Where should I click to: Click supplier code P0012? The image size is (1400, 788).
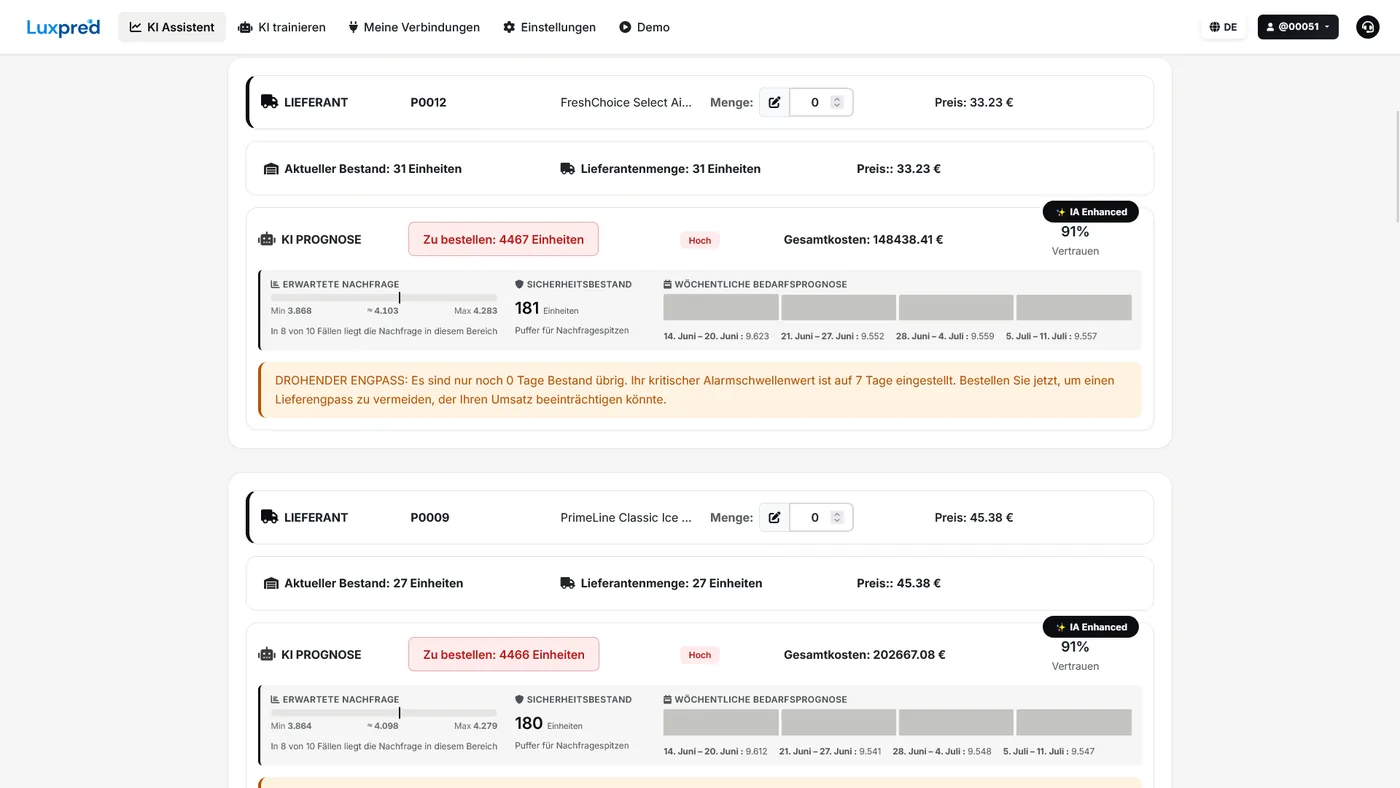(429, 102)
